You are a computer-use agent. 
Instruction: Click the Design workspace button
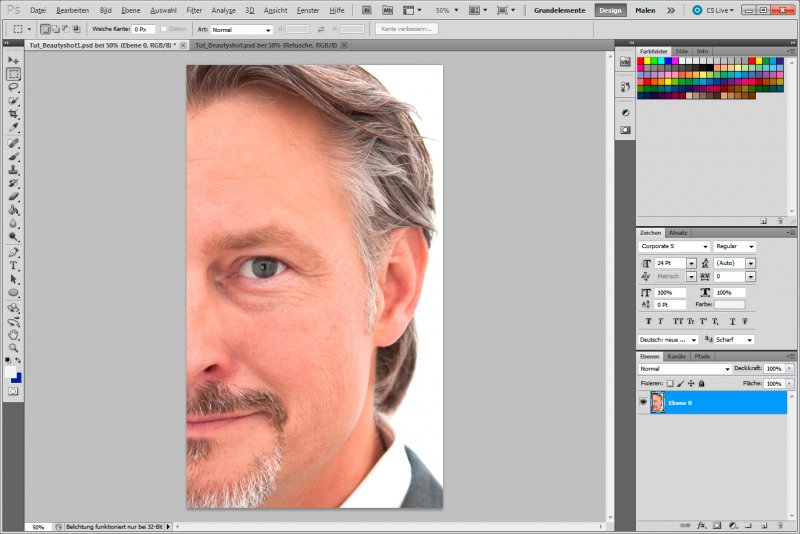(610, 10)
